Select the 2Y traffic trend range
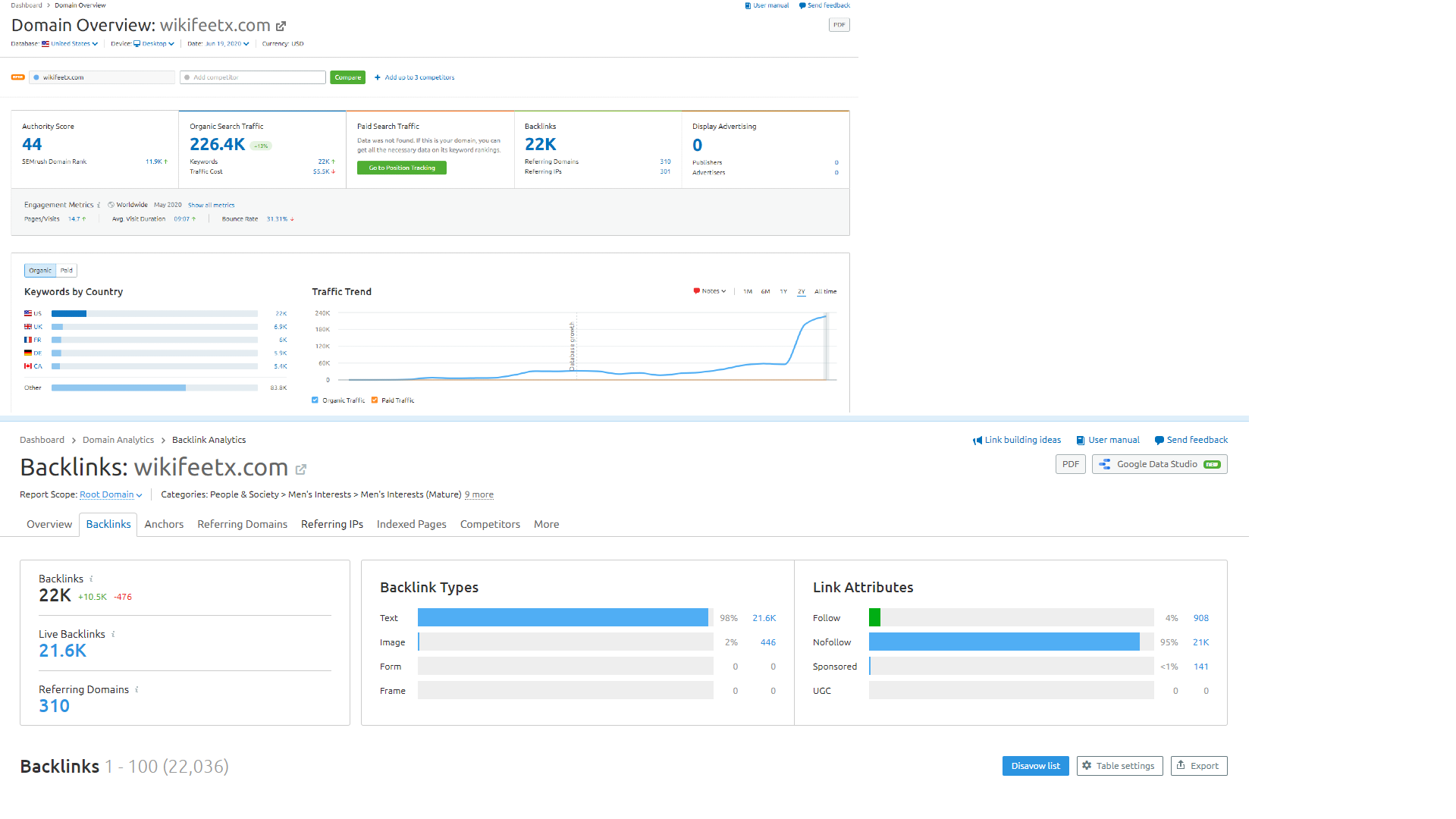 802,292
